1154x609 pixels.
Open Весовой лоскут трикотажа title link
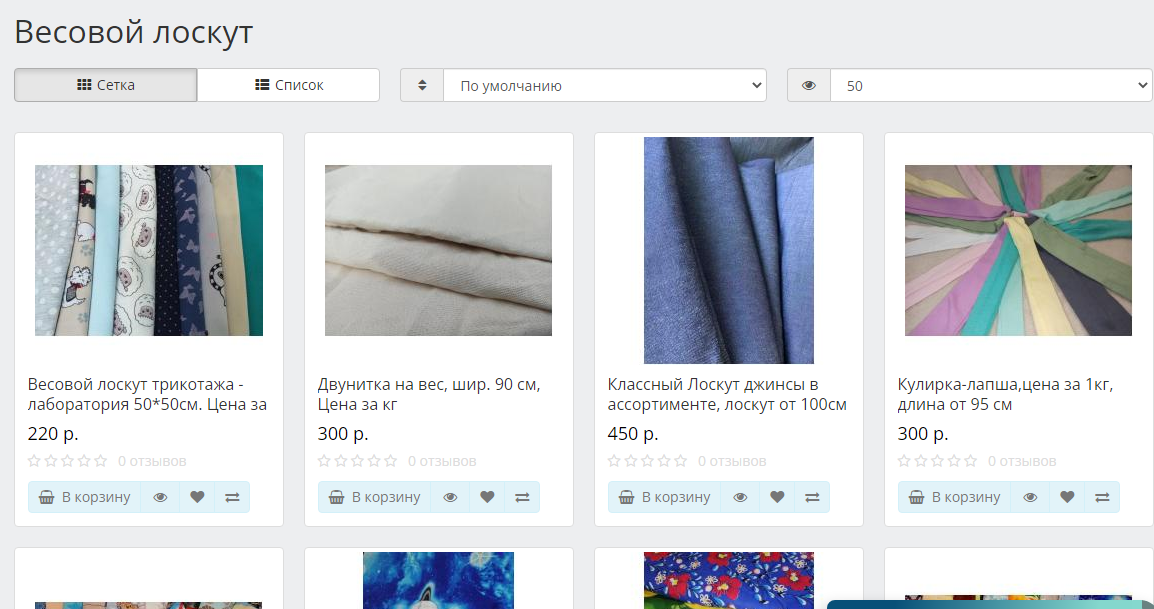pos(147,394)
